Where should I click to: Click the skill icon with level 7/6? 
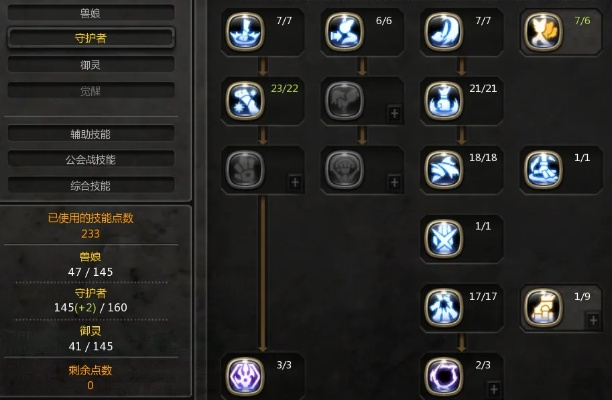(x=543, y=32)
